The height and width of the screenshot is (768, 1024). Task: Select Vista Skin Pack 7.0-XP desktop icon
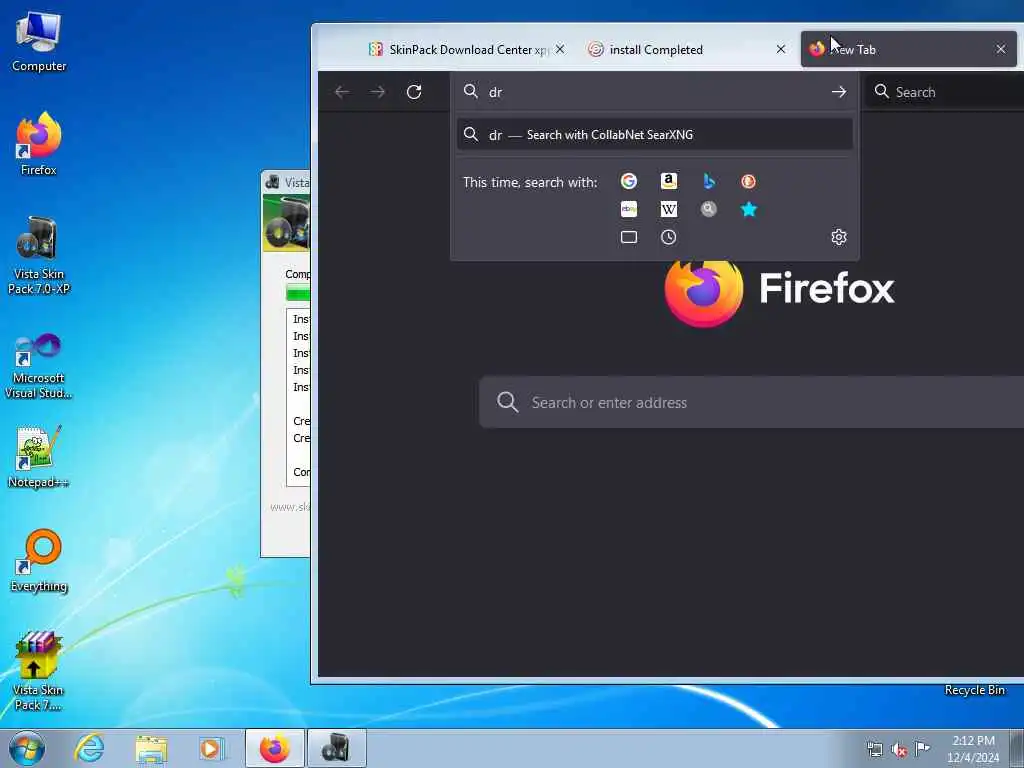(39, 255)
